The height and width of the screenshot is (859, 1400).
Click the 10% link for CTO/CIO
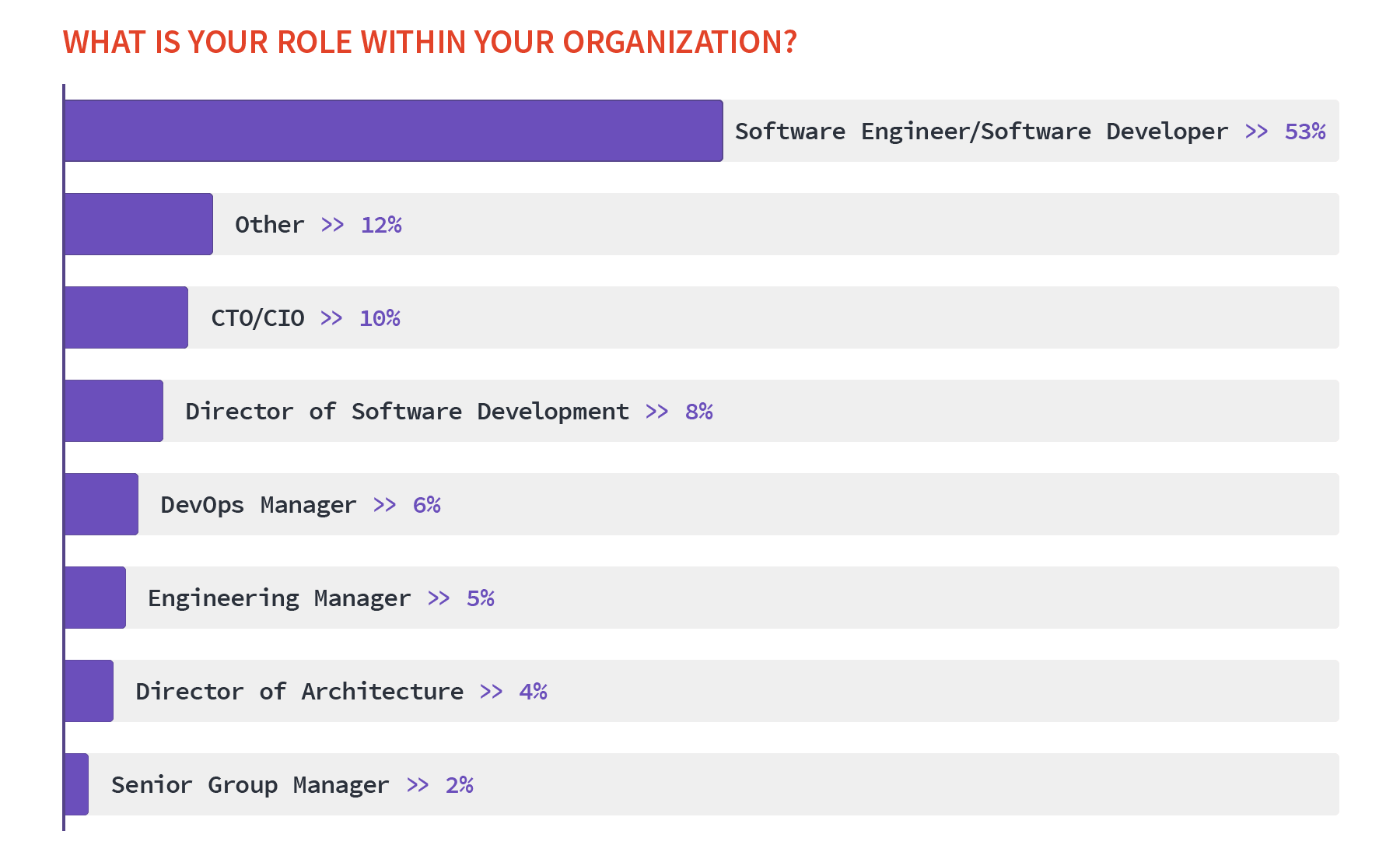pos(379,317)
